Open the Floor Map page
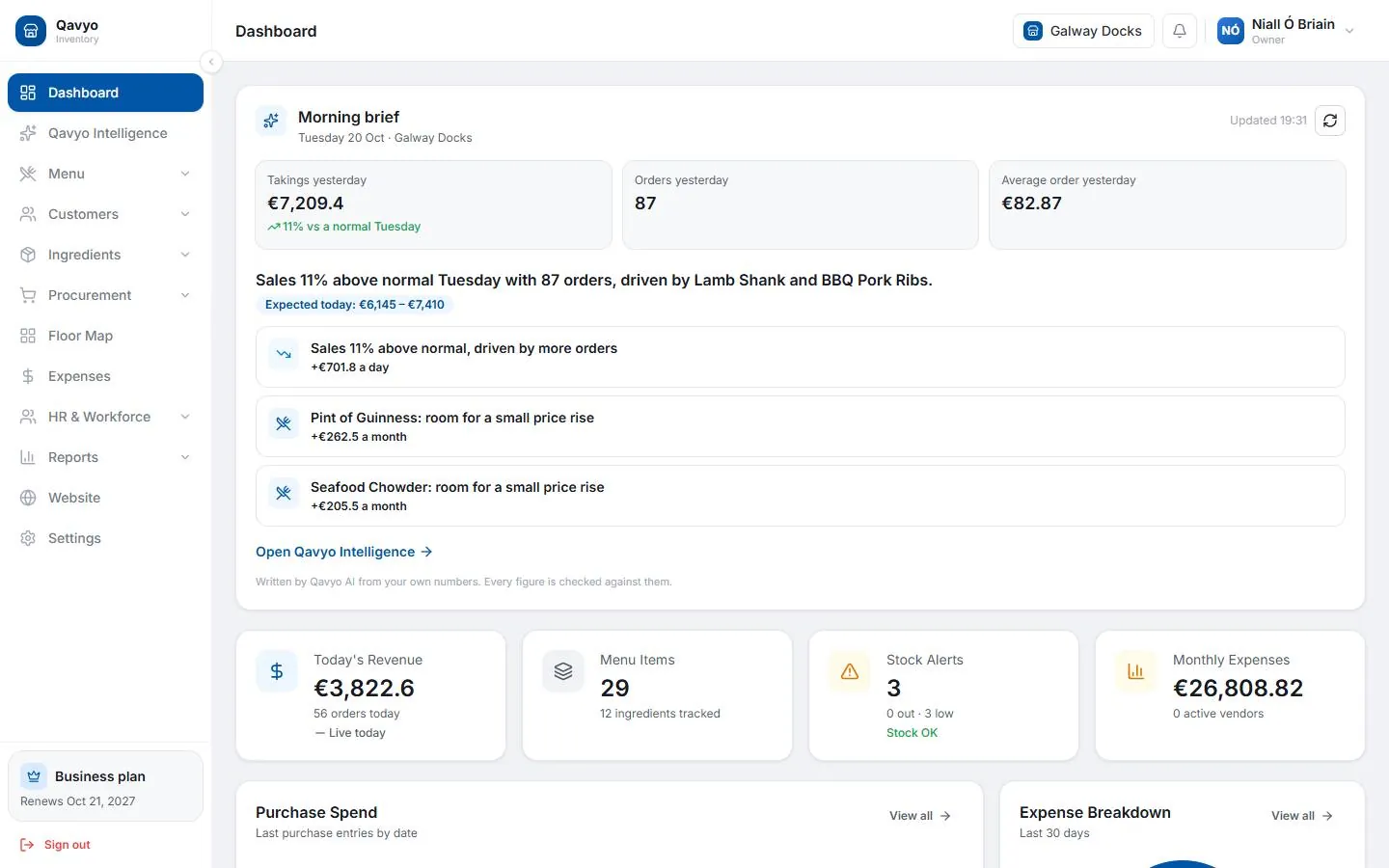1389x868 pixels. (x=105, y=336)
